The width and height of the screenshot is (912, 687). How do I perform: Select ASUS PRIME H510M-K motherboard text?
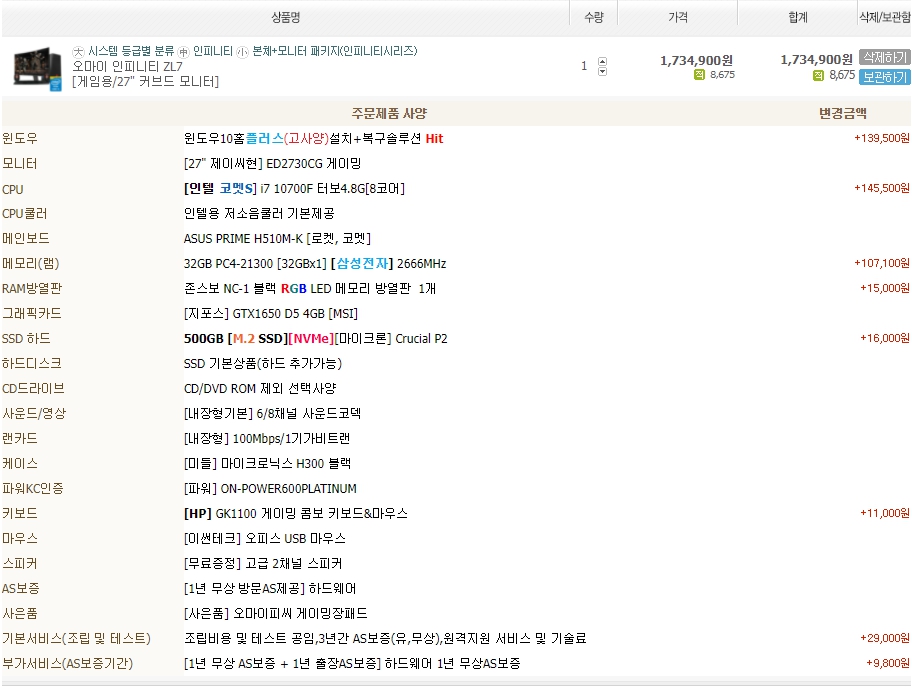click(x=277, y=239)
